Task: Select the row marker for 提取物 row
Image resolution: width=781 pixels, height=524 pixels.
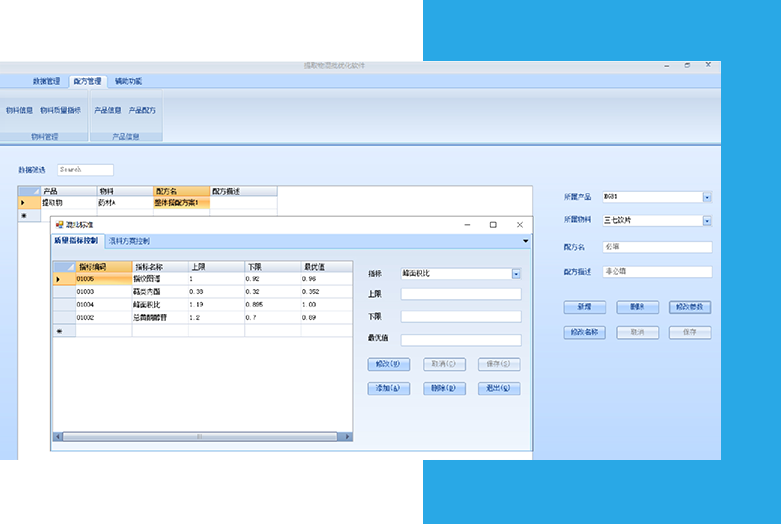Action: click(23, 202)
